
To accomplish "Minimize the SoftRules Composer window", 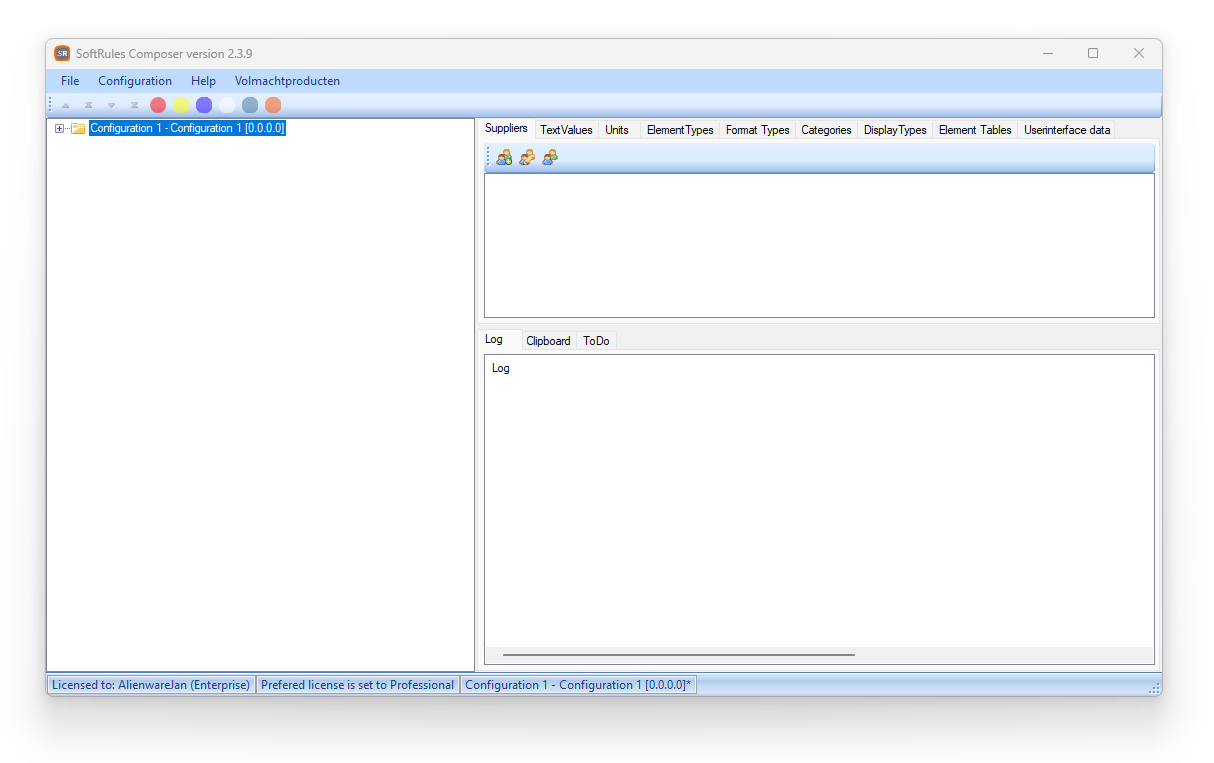I will coord(1047,53).
